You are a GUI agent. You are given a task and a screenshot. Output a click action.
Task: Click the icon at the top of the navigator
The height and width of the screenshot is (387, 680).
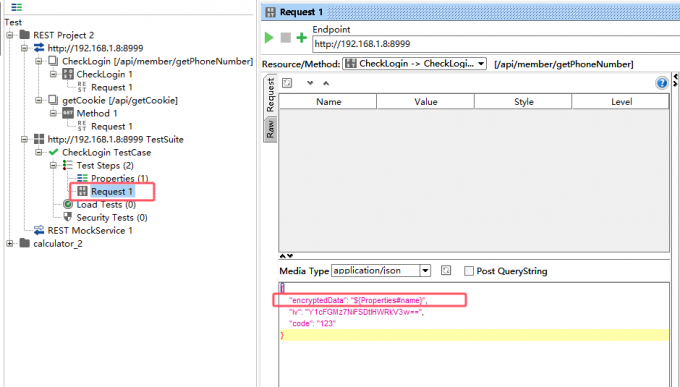pos(16,7)
